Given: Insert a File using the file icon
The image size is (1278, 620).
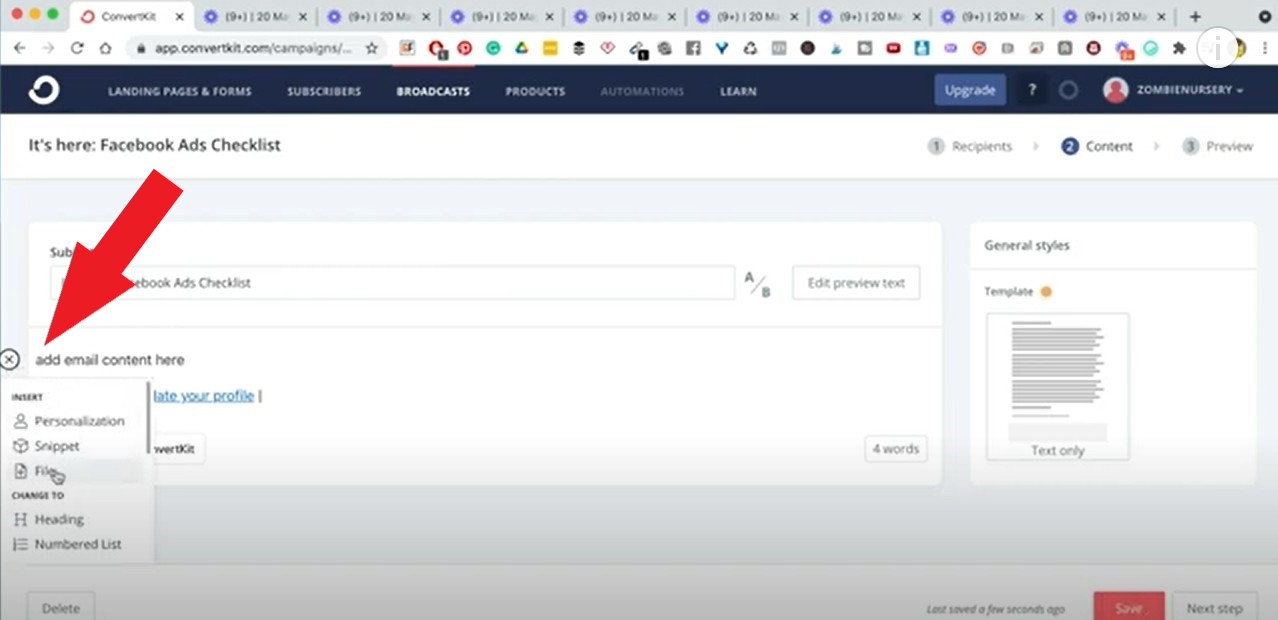Looking at the screenshot, I should coord(45,470).
